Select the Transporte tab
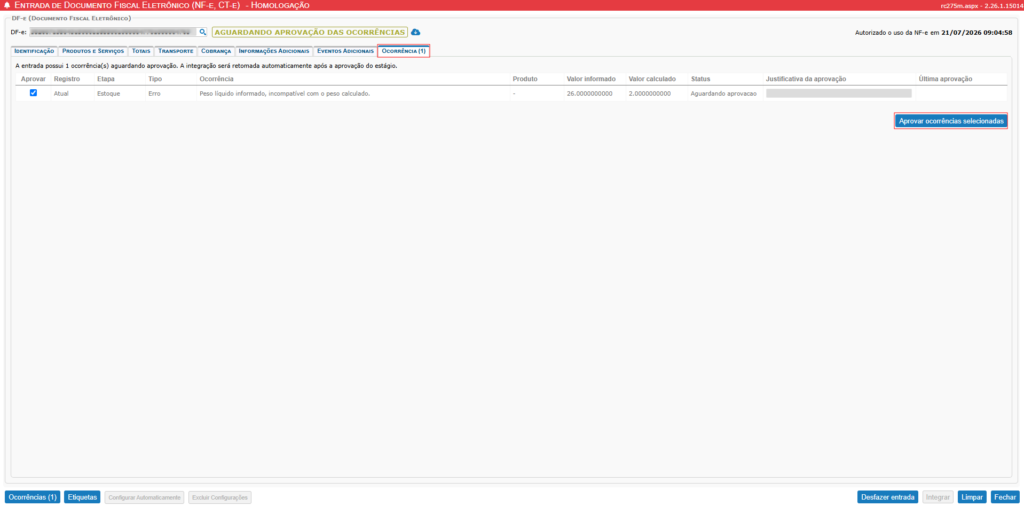 176,51
